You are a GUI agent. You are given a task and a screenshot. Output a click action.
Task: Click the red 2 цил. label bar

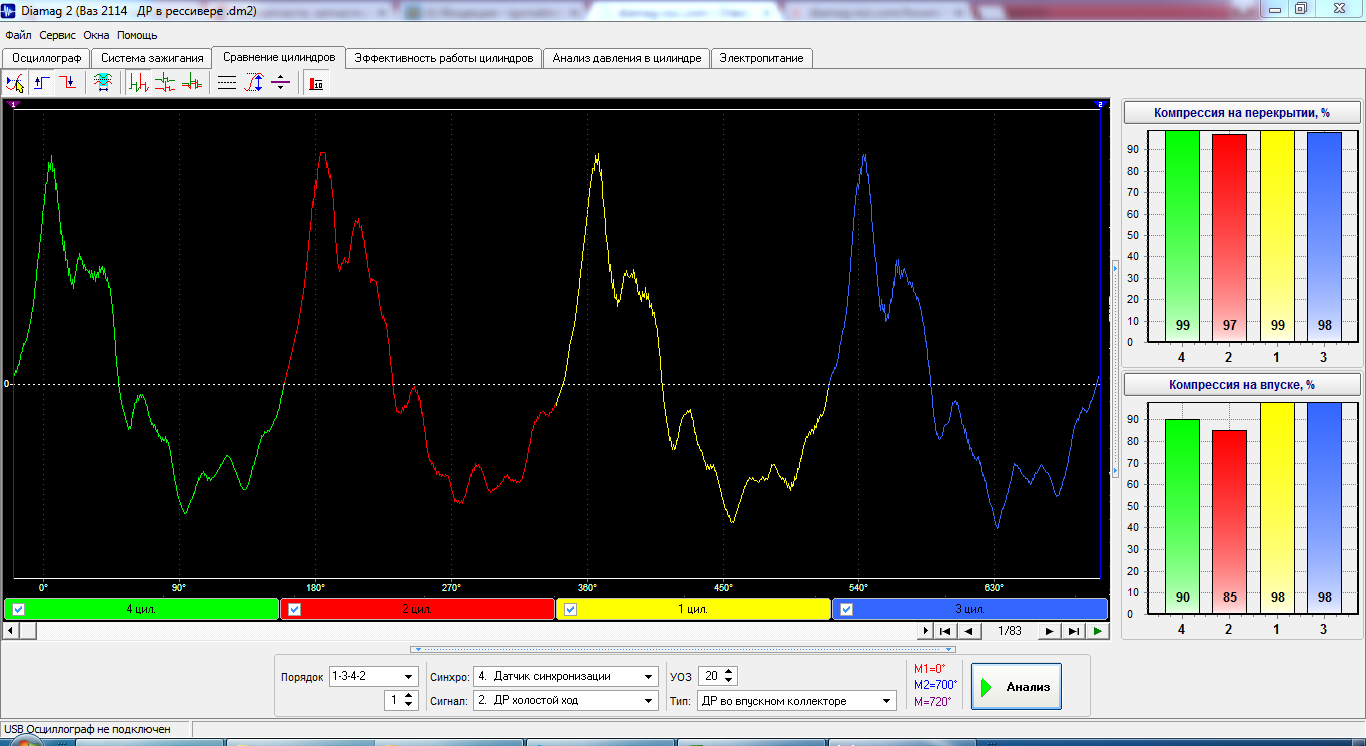[x=417, y=609]
